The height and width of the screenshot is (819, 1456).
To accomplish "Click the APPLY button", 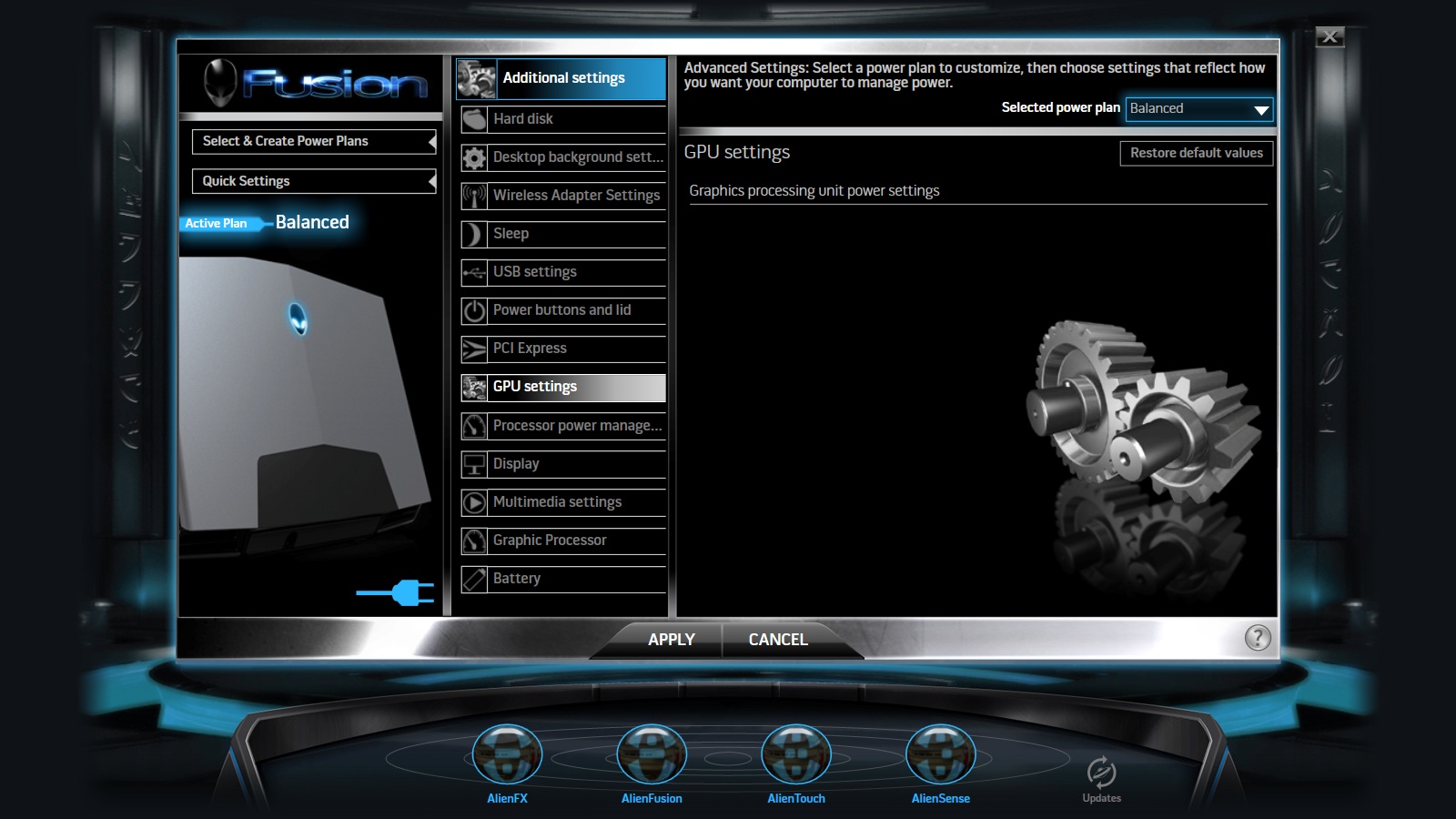I will coord(671,640).
